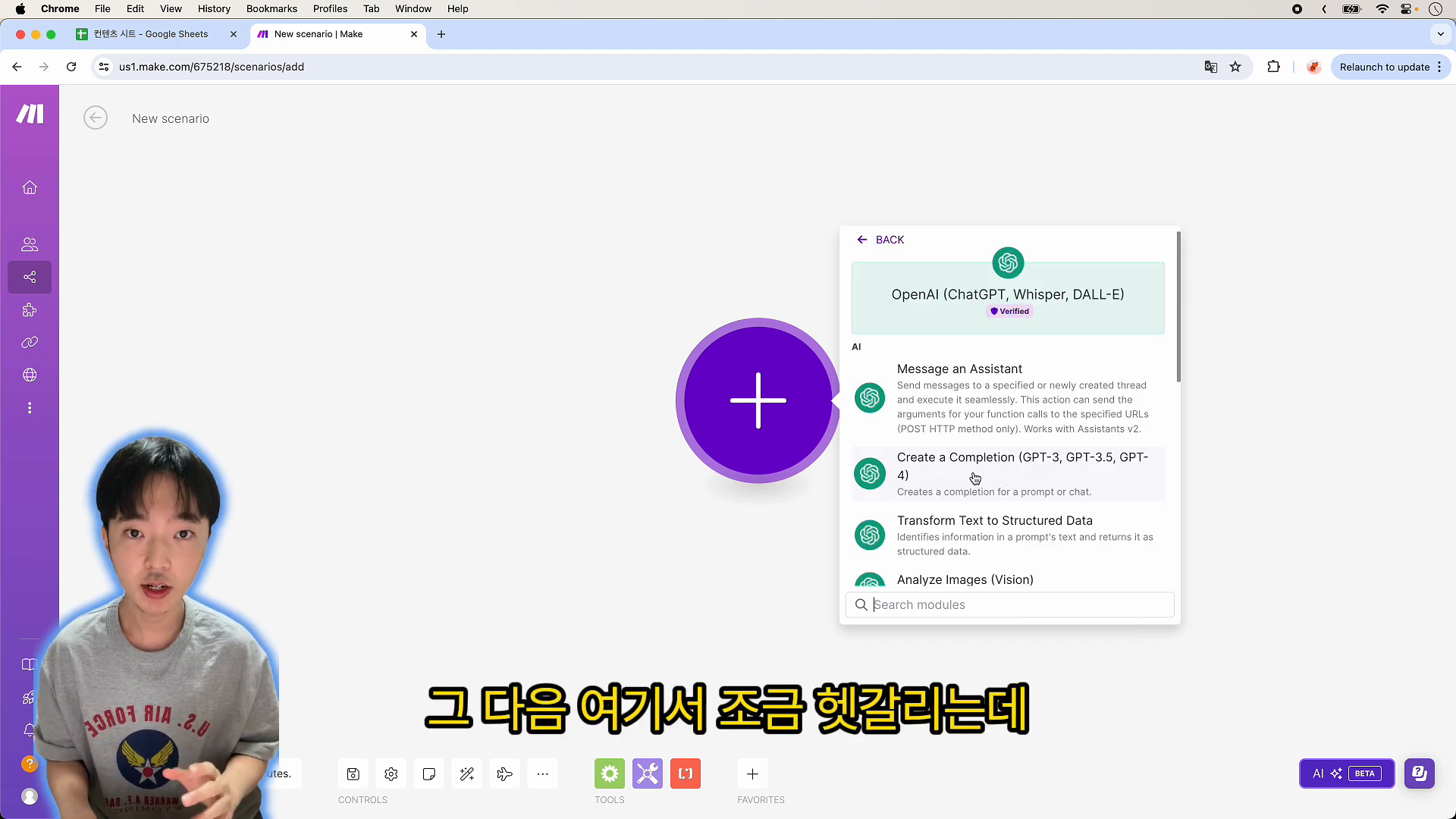1456x819 pixels.
Task: Click BACK chevron arrow at top of panel
Action: pos(862,240)
